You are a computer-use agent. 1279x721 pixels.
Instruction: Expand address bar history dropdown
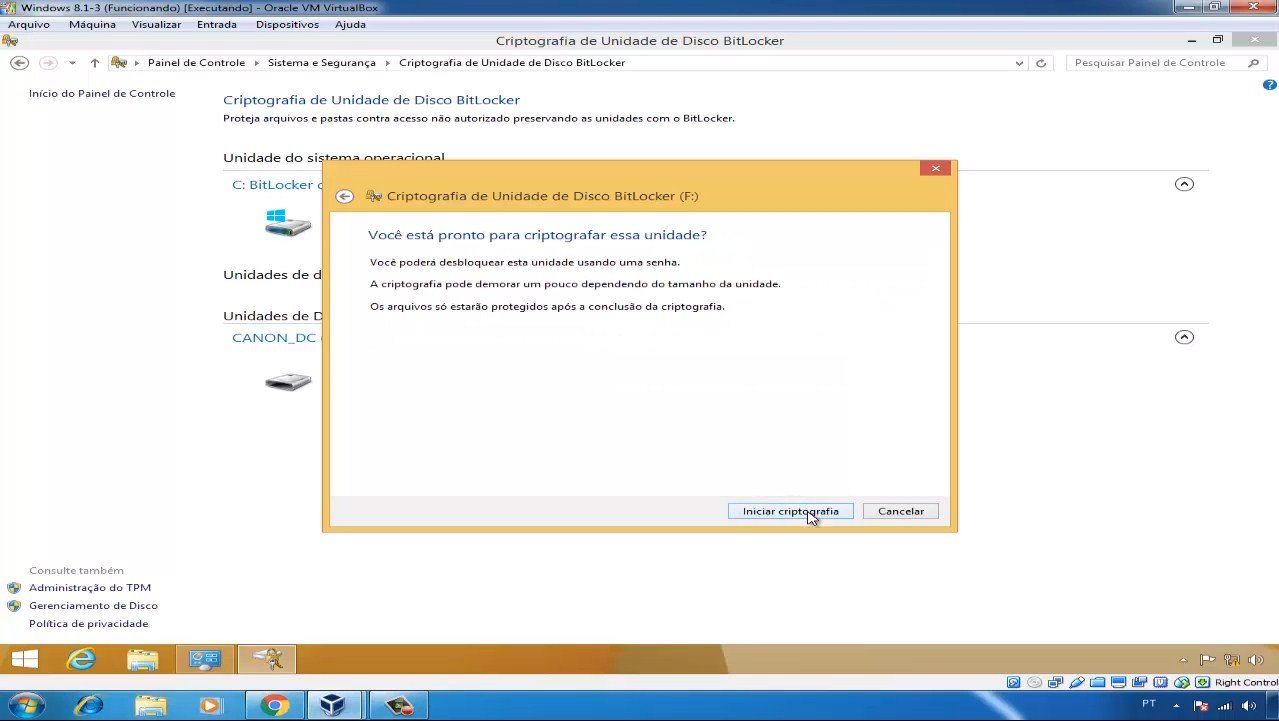pyautogui.click(x=1019, y=63)
